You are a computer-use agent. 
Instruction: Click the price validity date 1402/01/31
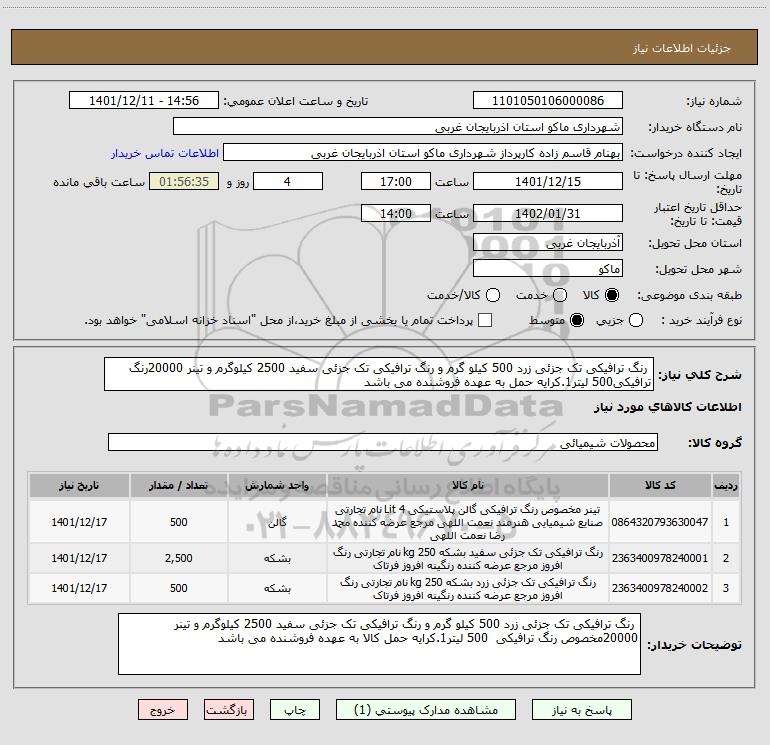548,213
